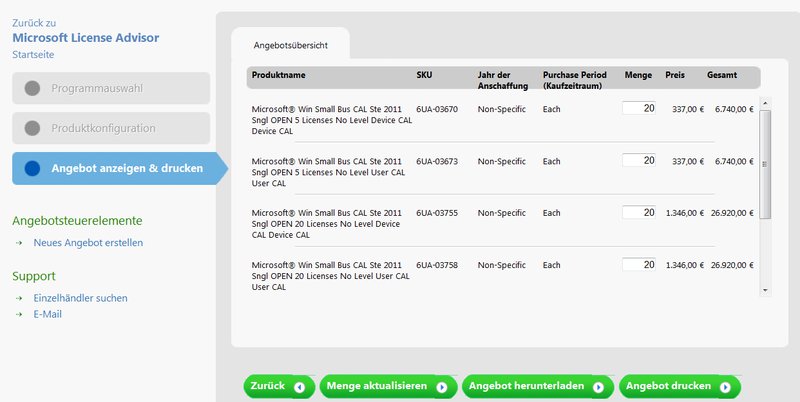Click the Zurück button

tap(279, 387)
